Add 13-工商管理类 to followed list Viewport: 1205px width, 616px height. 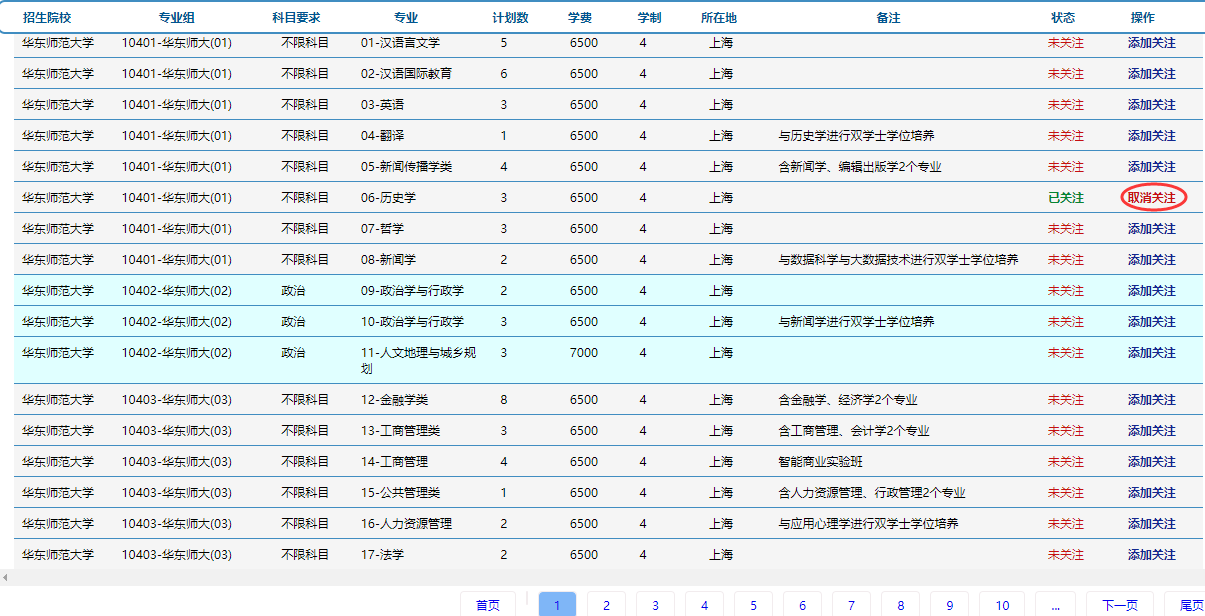tap(1151, 431)
